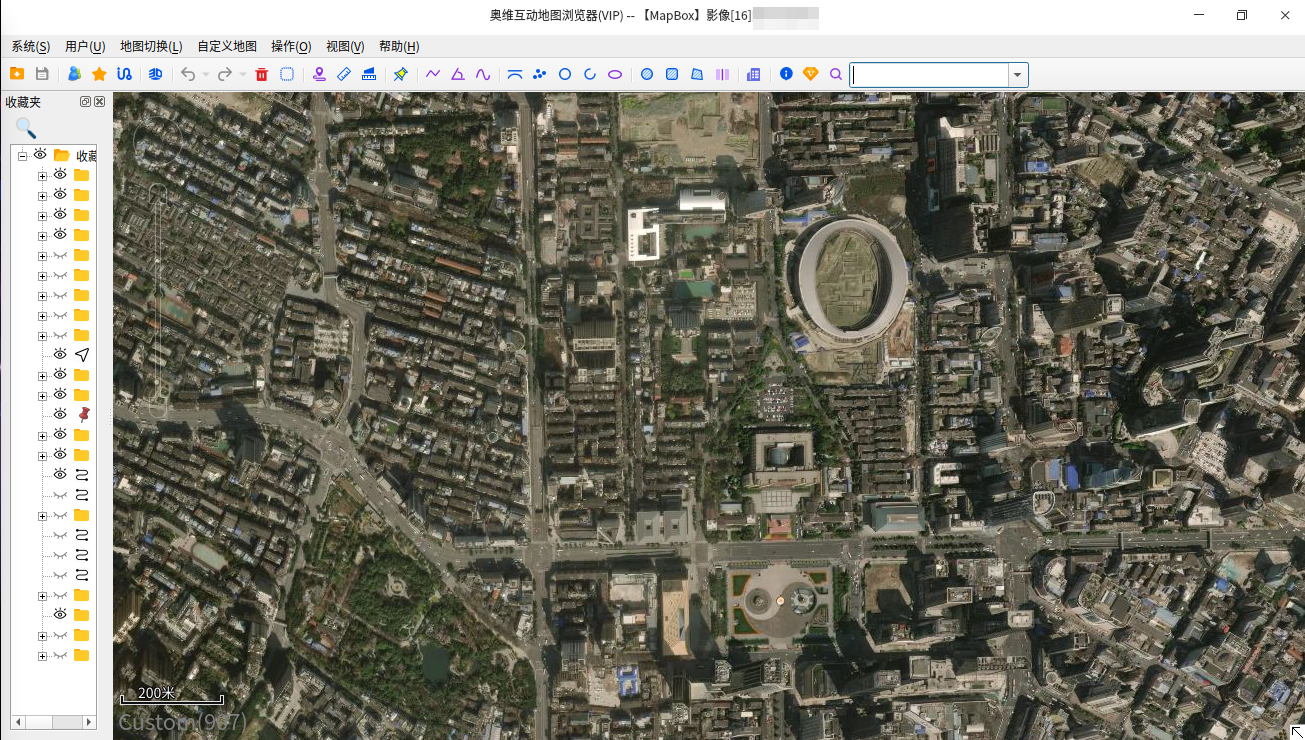1305x740 pixels.
Task: Click inside the toolbar search input field
Action: point(928,75)
